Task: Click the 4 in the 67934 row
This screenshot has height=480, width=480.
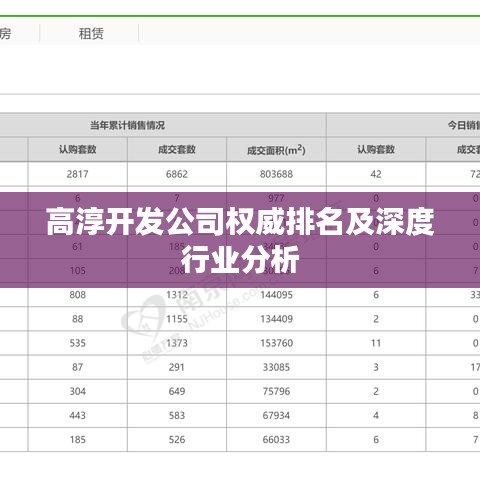Action: 376,416
